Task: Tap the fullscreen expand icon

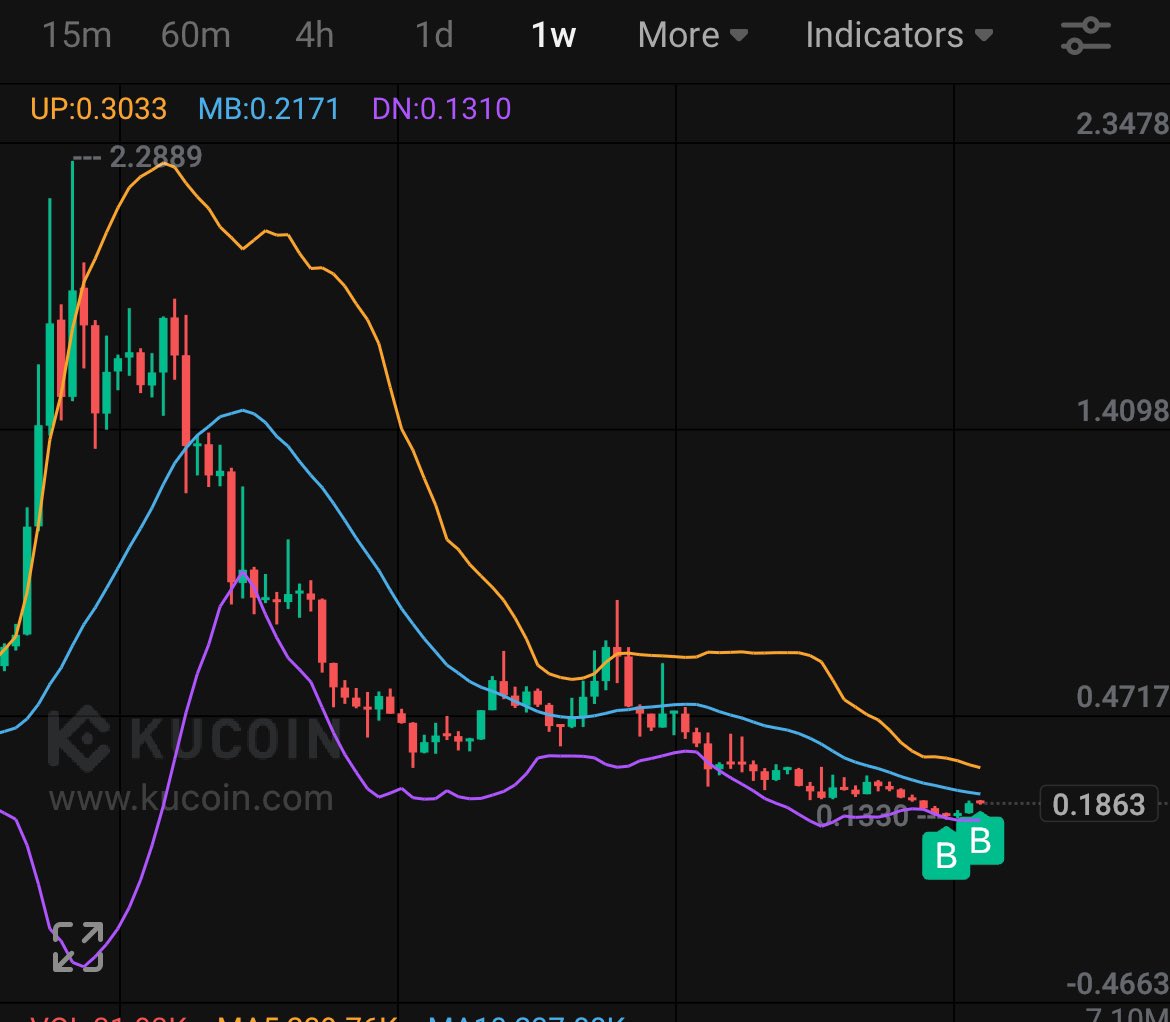Action: (78, 947)
